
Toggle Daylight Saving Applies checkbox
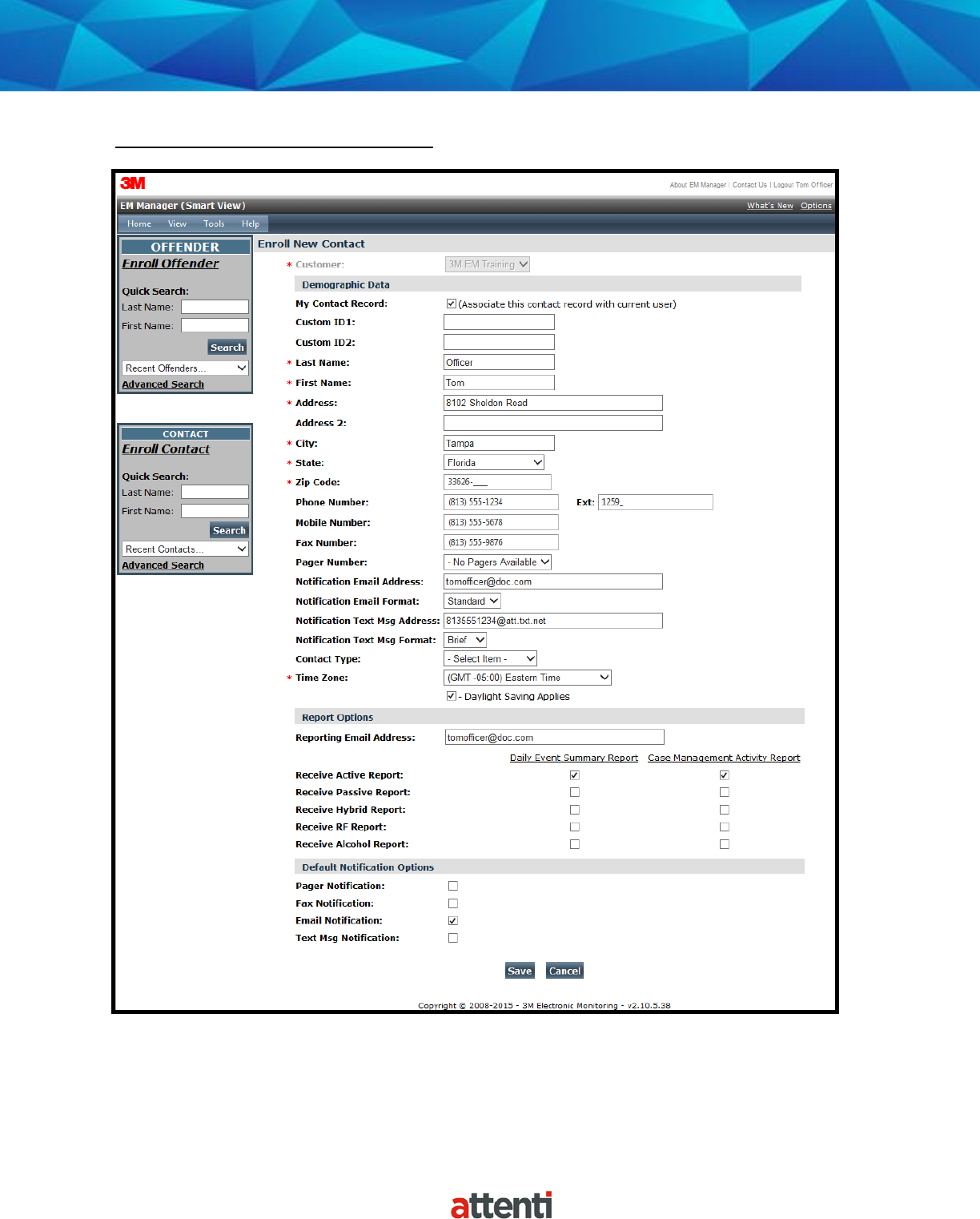[452, 696]
